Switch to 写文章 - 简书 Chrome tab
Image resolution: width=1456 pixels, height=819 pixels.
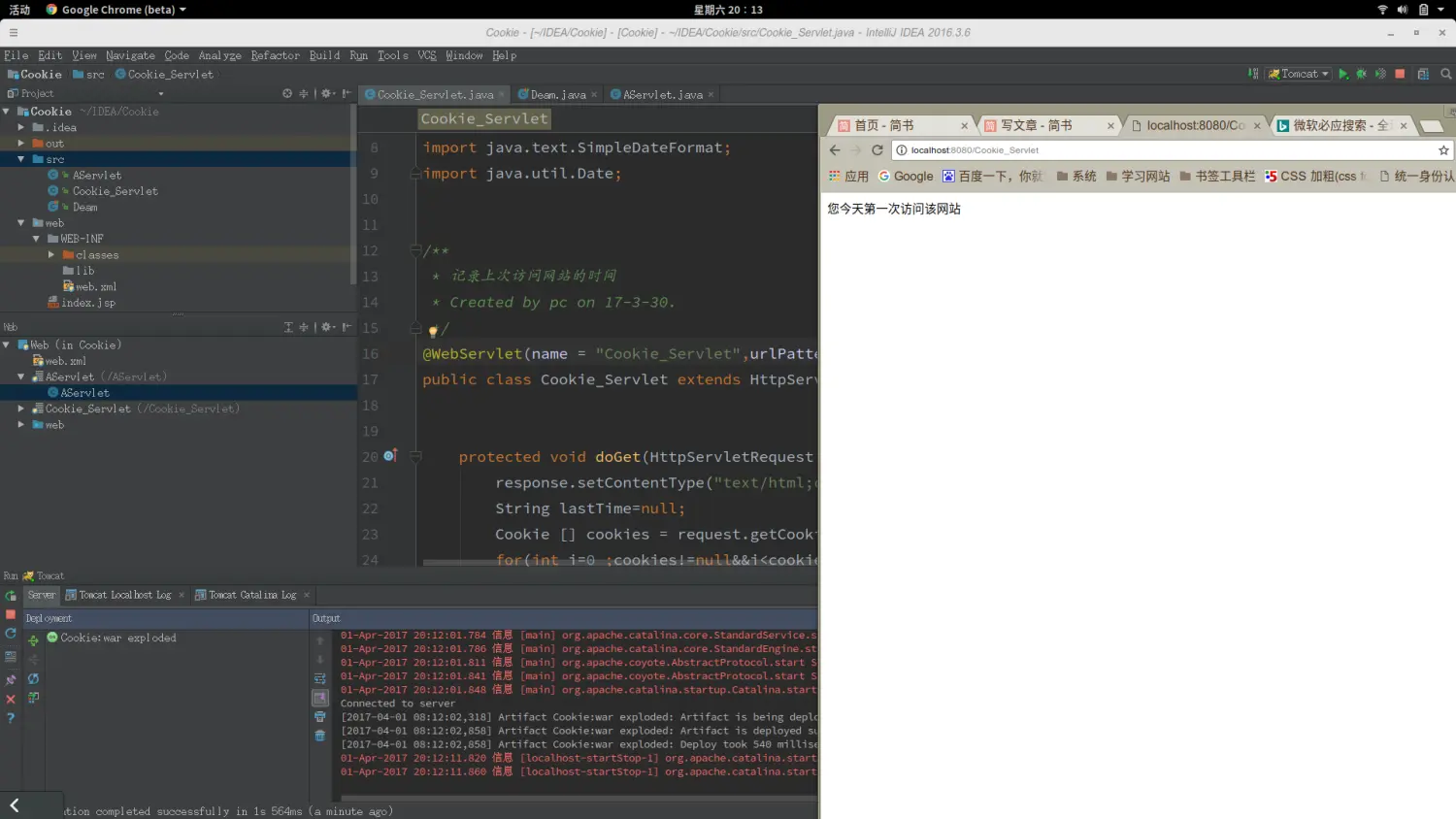1047,125
